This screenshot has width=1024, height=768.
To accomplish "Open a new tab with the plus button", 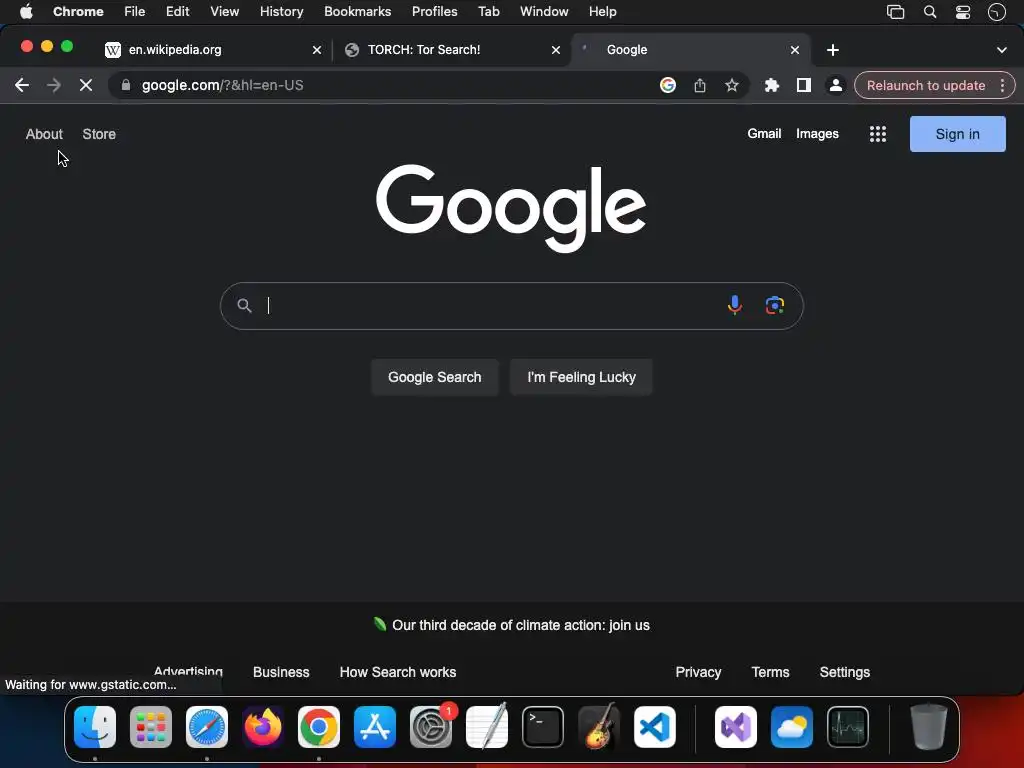I will (x=833, y=50).
